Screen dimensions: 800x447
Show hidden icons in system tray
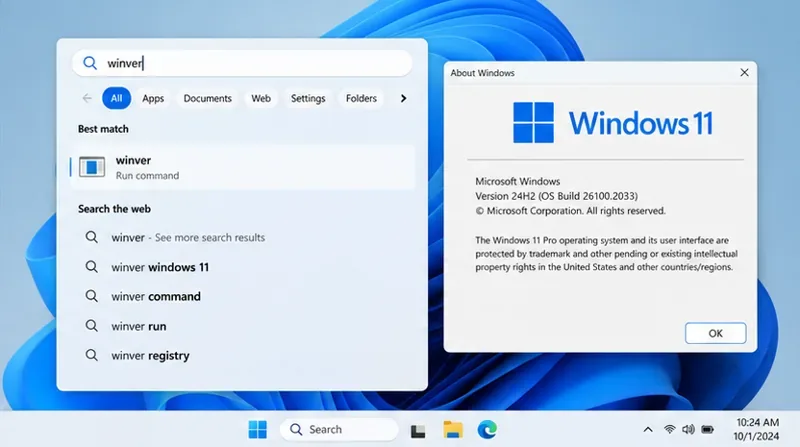[647, 430]
